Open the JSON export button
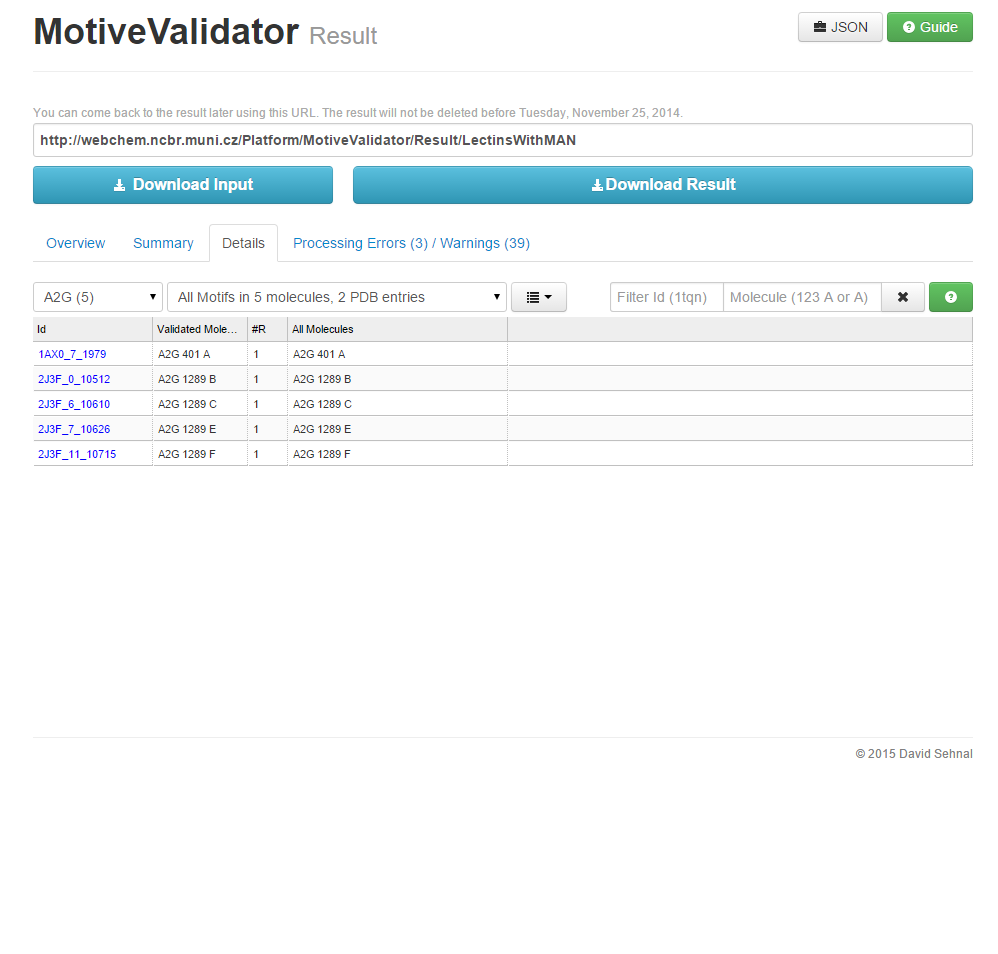The image size is (998, 954). (840, 27)
